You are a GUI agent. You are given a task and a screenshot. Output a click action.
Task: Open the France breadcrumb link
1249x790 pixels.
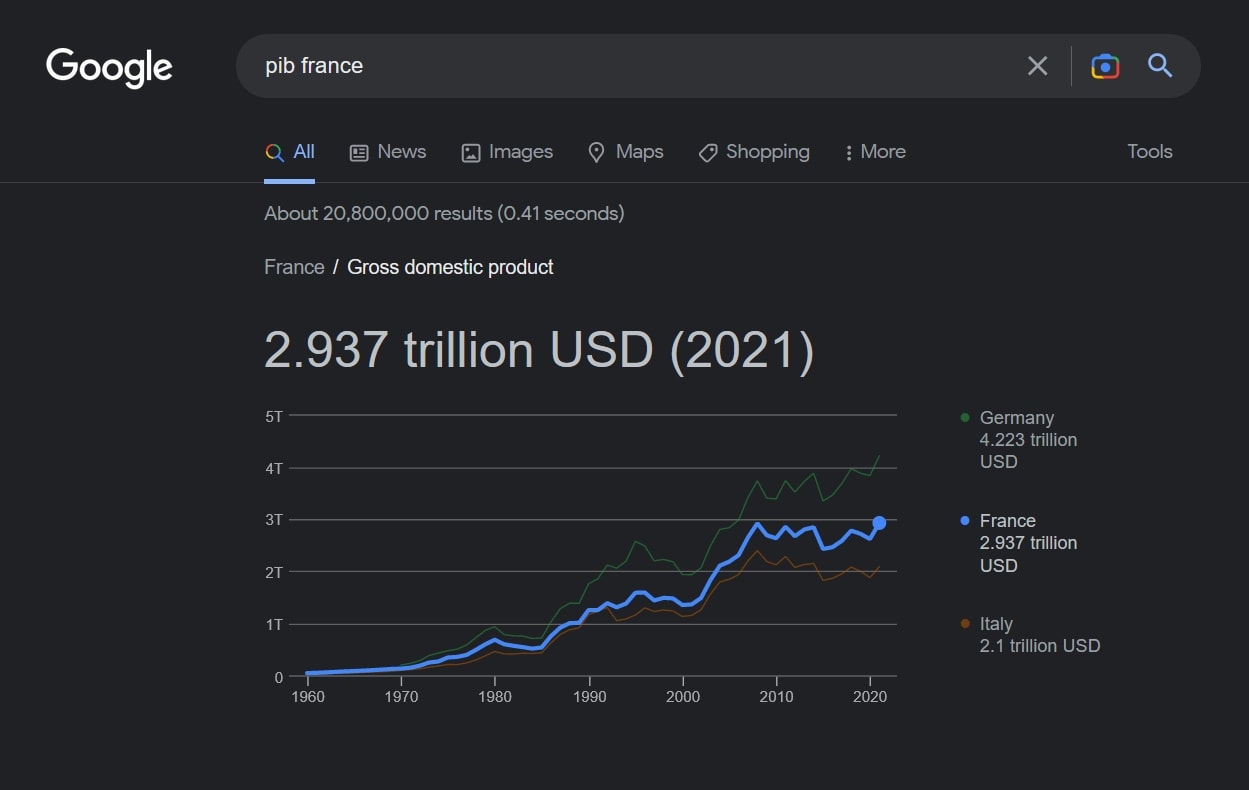point(294,267)
